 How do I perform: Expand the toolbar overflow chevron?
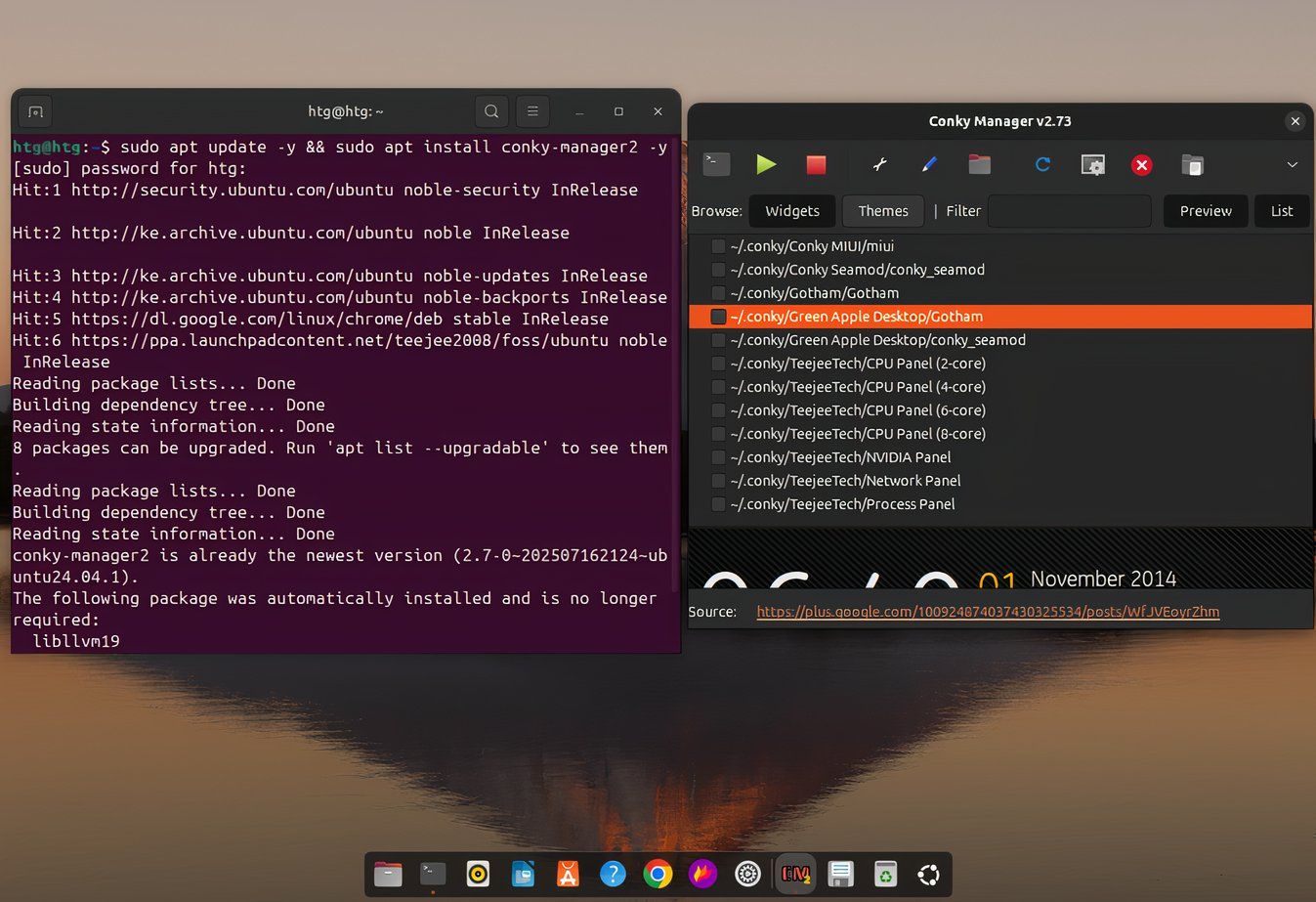coord(1292,164)
